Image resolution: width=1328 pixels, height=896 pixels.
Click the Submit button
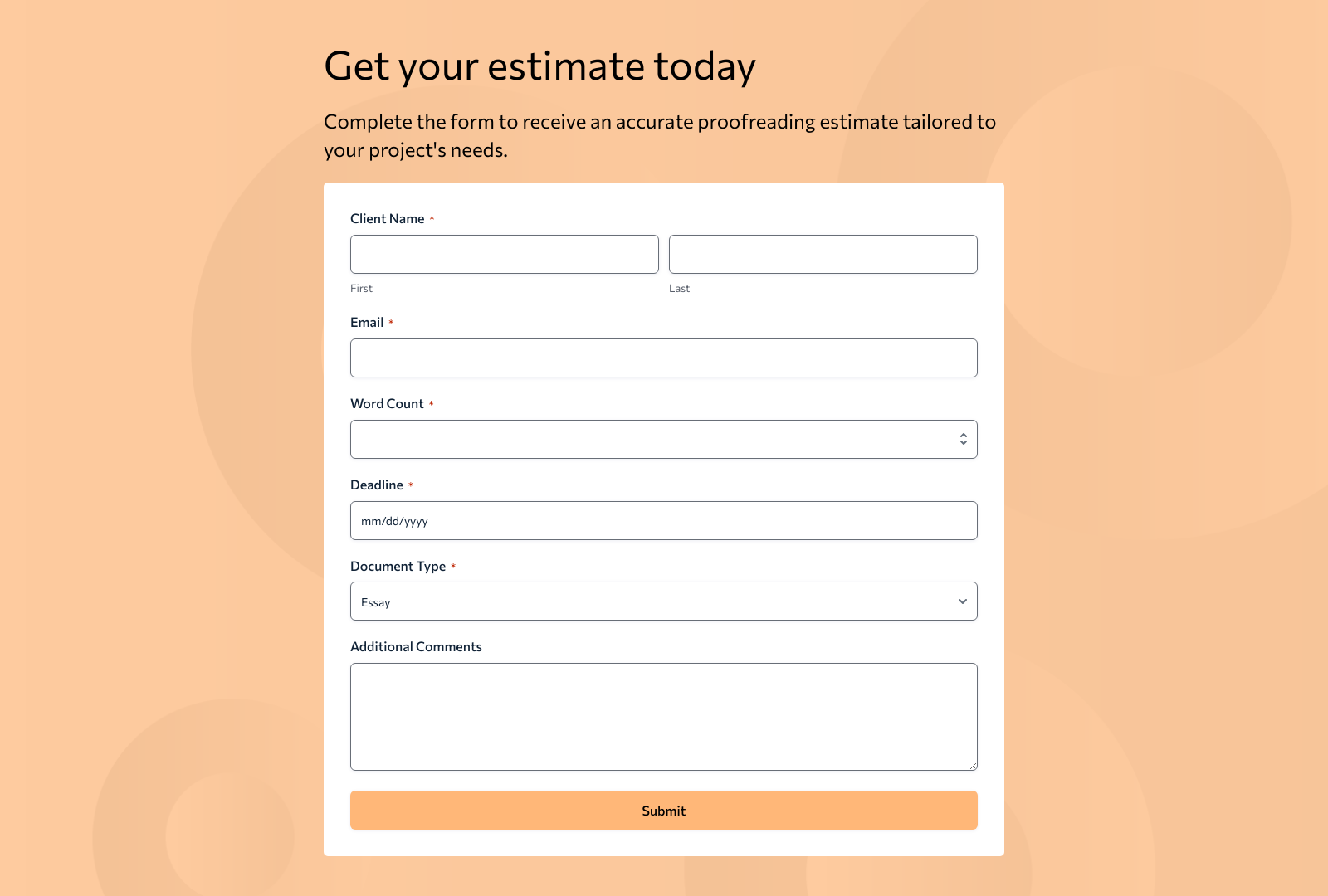click(663, 810)
